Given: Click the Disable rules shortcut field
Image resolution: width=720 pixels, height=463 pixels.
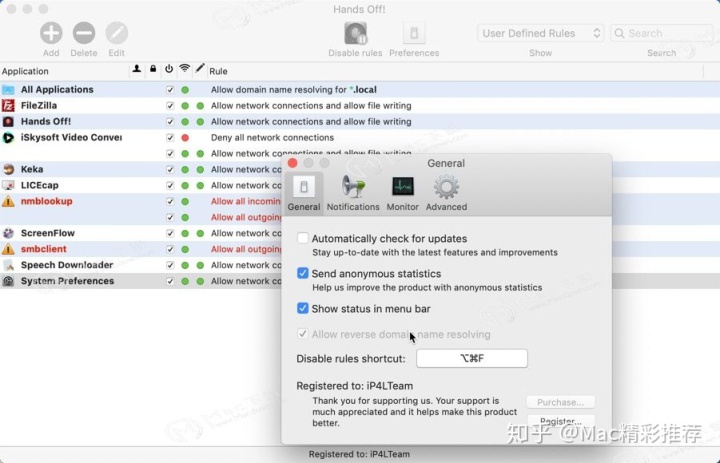Looking at the screenshot, I should pos(472,358).
